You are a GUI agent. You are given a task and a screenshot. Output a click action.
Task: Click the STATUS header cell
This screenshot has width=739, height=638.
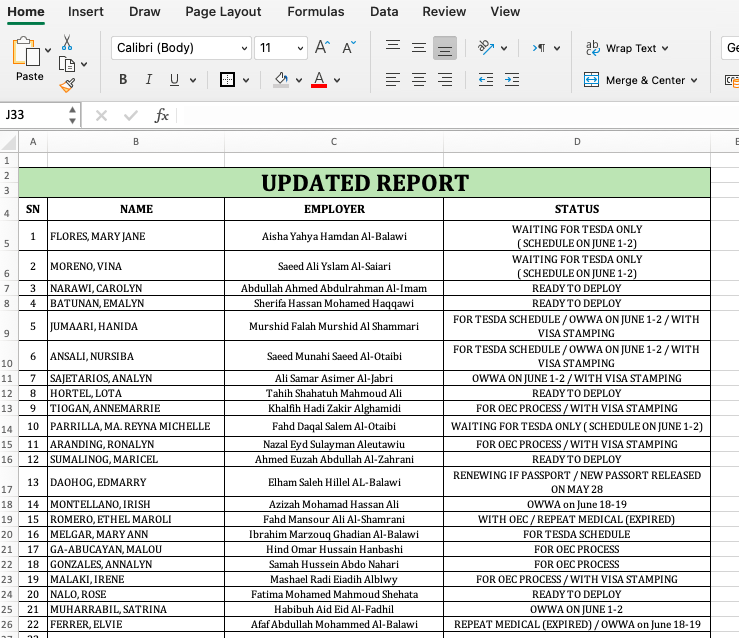[x=577, y=209]
